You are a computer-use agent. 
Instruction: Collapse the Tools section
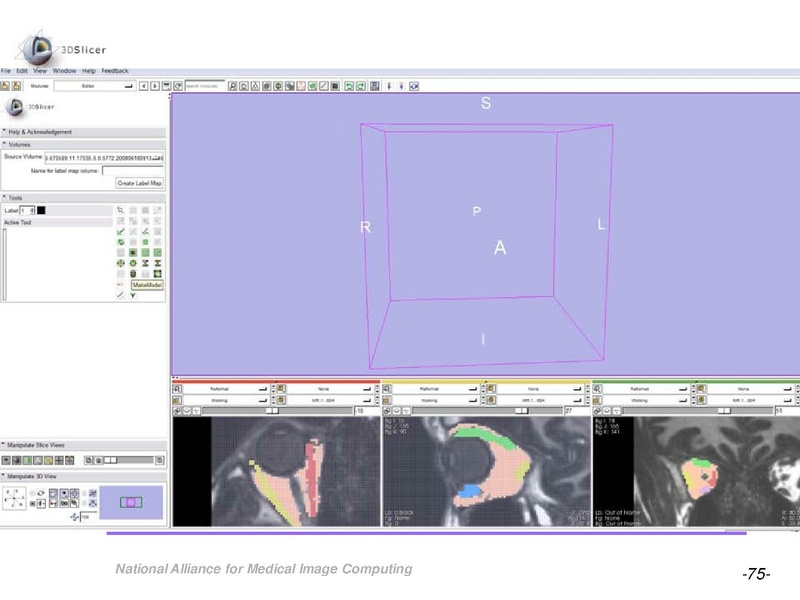[x=83, y=198]
